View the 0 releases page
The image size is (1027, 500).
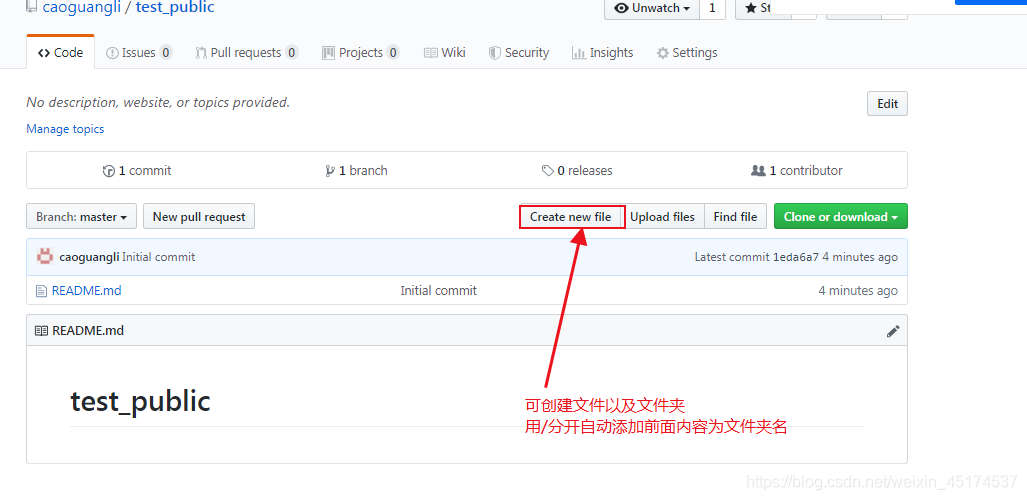tap(577, 170)
